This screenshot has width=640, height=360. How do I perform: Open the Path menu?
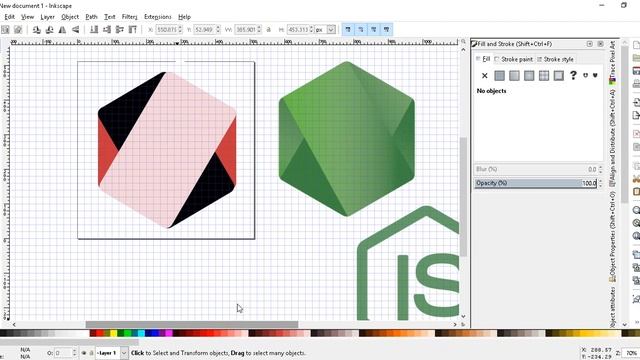[91, 17]
